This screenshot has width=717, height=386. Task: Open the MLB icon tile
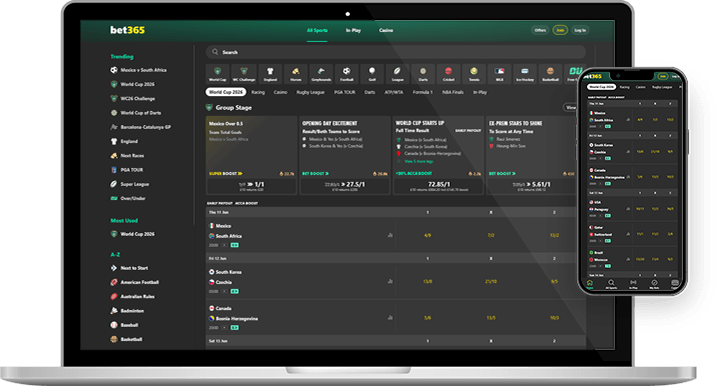tap(499, 74)
